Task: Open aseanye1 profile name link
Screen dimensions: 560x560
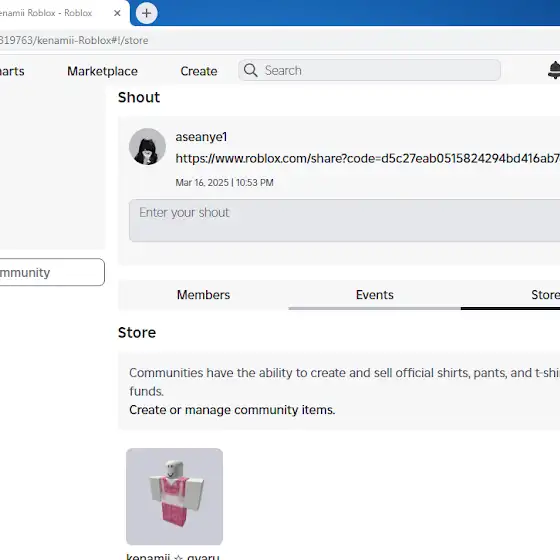Action: click(x=201, y=137)
